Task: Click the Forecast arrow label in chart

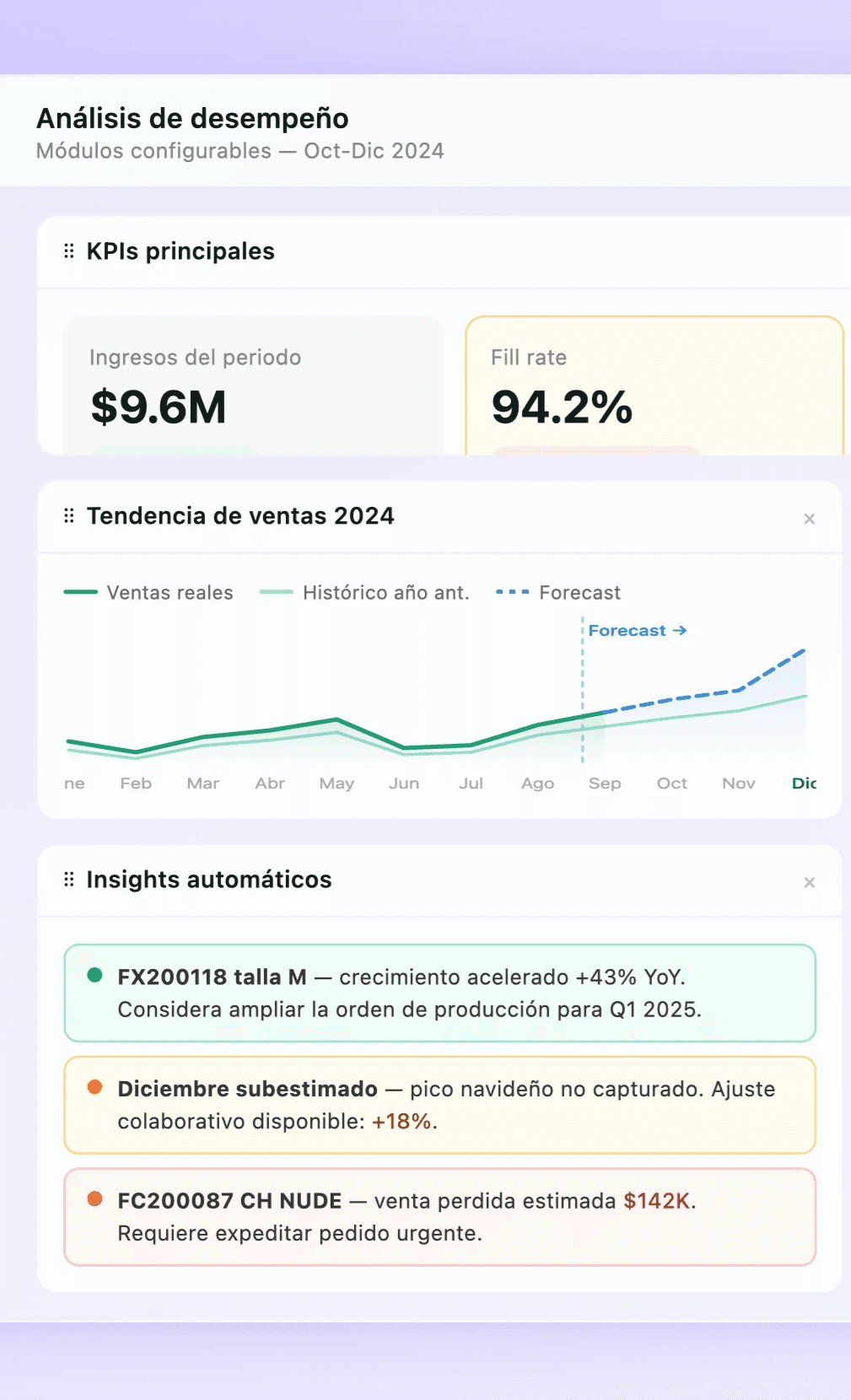Action: pos(638,631)
